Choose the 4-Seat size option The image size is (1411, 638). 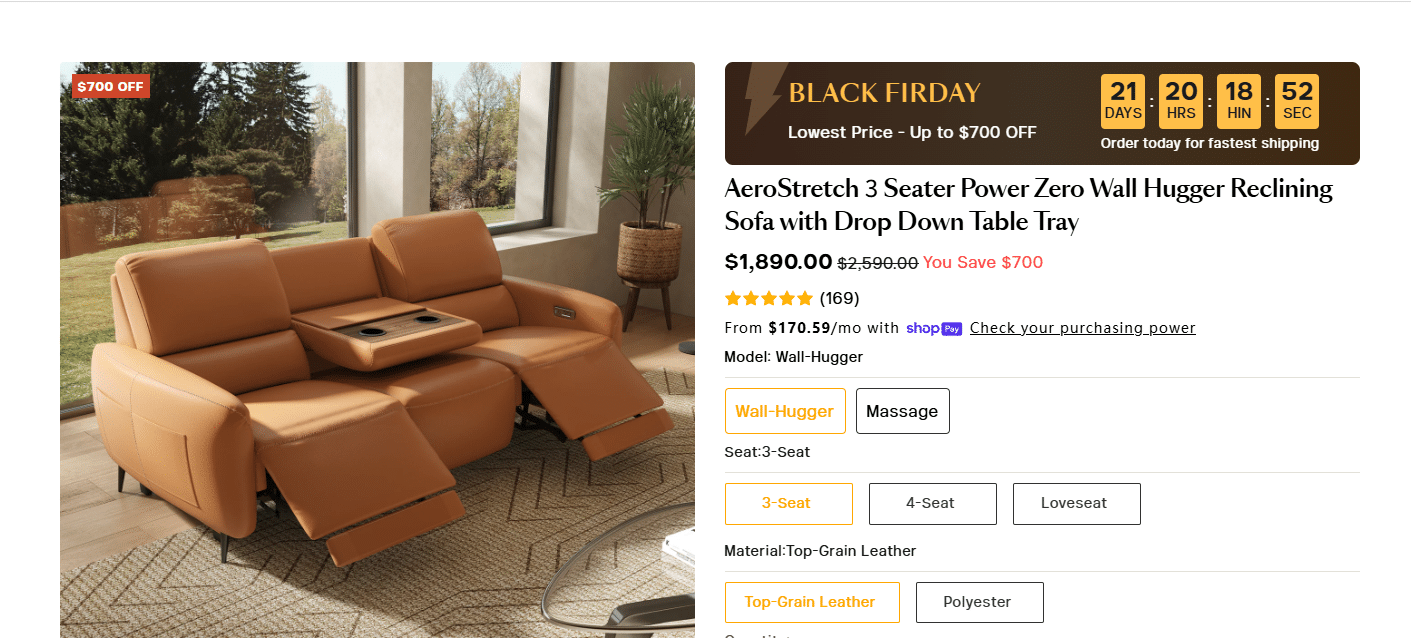click(932, 503)
